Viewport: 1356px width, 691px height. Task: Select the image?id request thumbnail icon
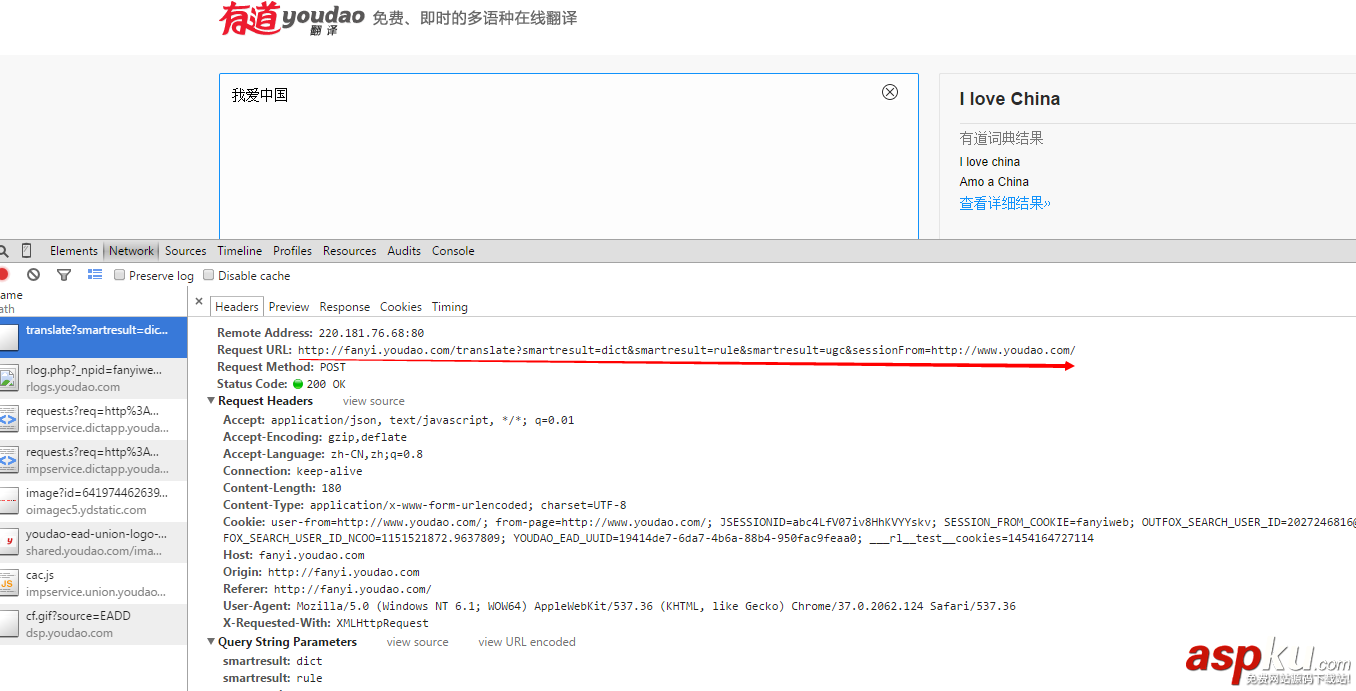click(11, 499)
